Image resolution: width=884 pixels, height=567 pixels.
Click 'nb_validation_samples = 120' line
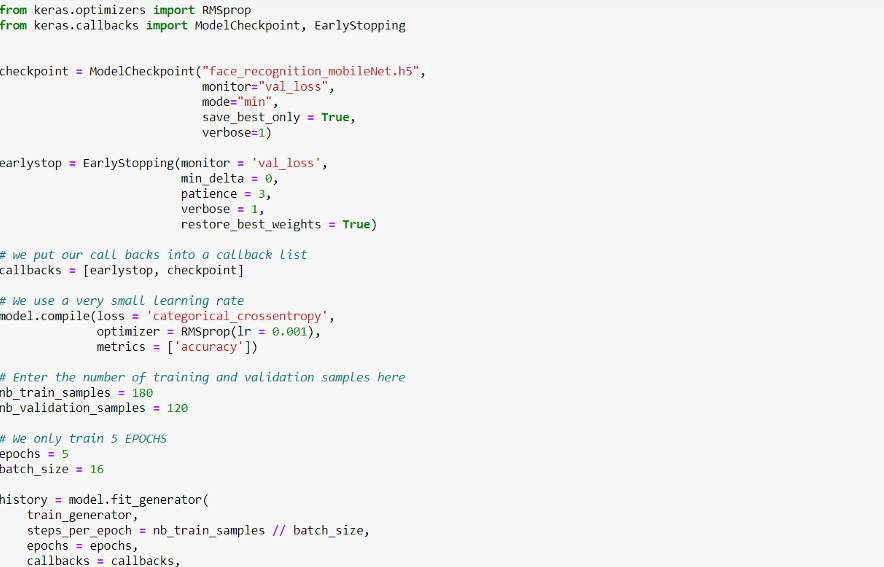pyautogui.click(x=94, y=408)
